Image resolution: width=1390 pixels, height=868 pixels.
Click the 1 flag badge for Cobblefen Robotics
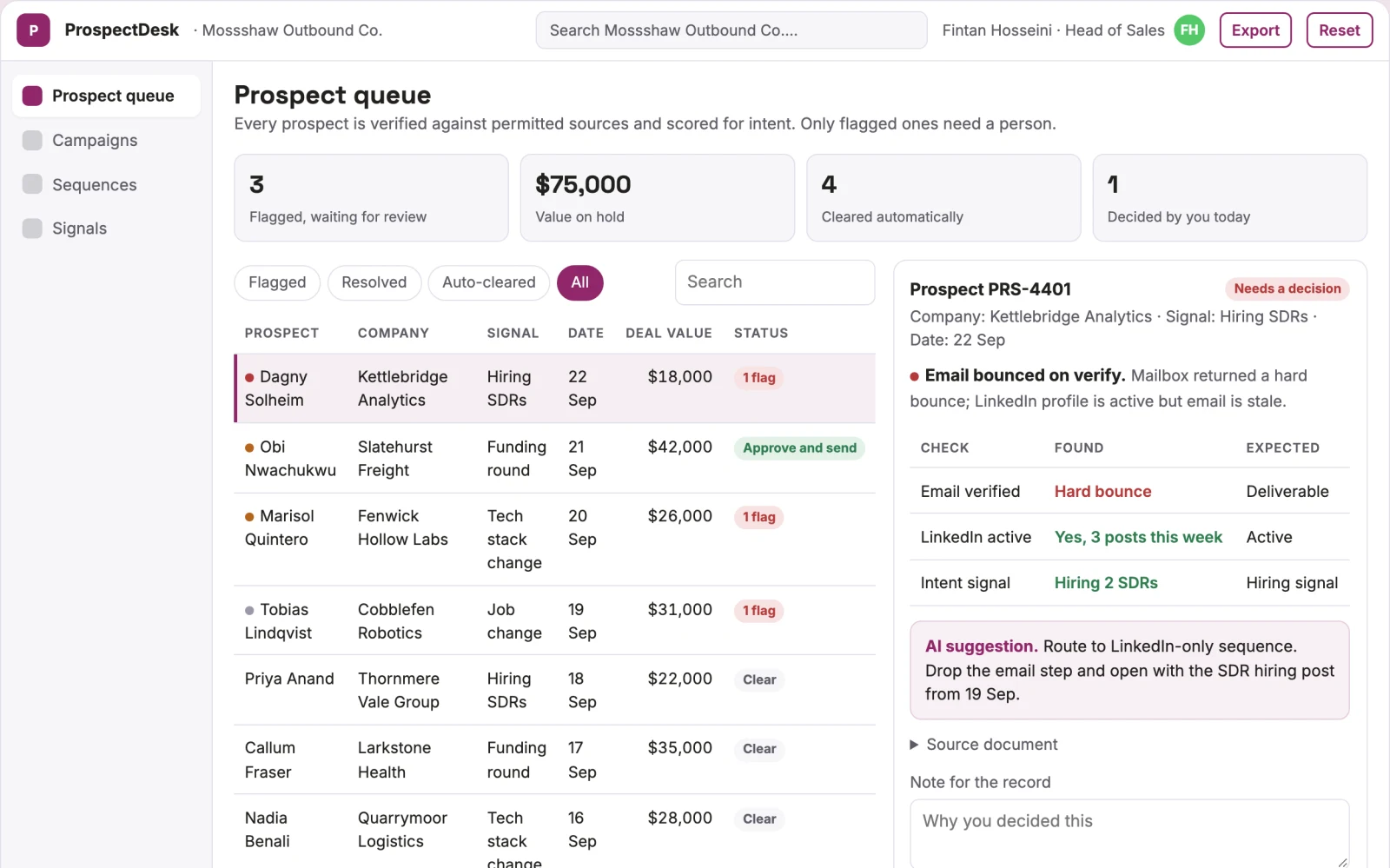(759, 611)
